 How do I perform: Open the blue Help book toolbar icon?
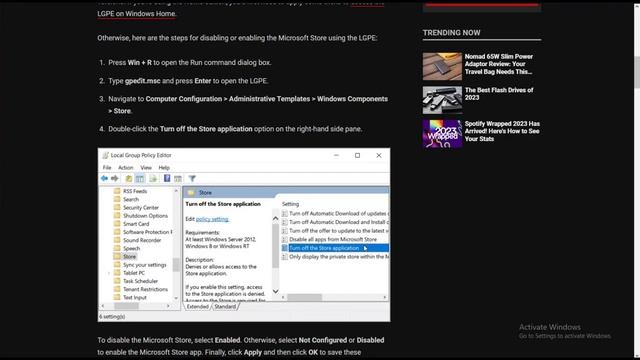(x=167, y=178)
